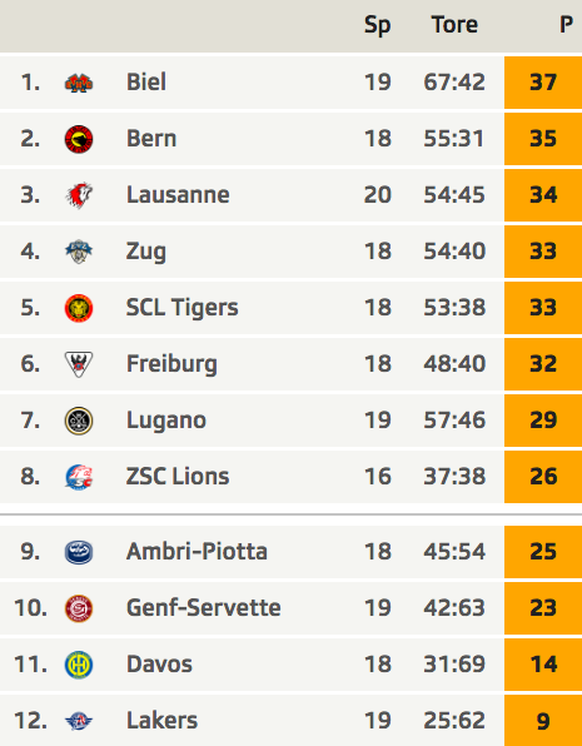Viewport: 582px width, 746px height.
Task: Click Biel's orange 37 points cell
Action: tap(543, 82)
